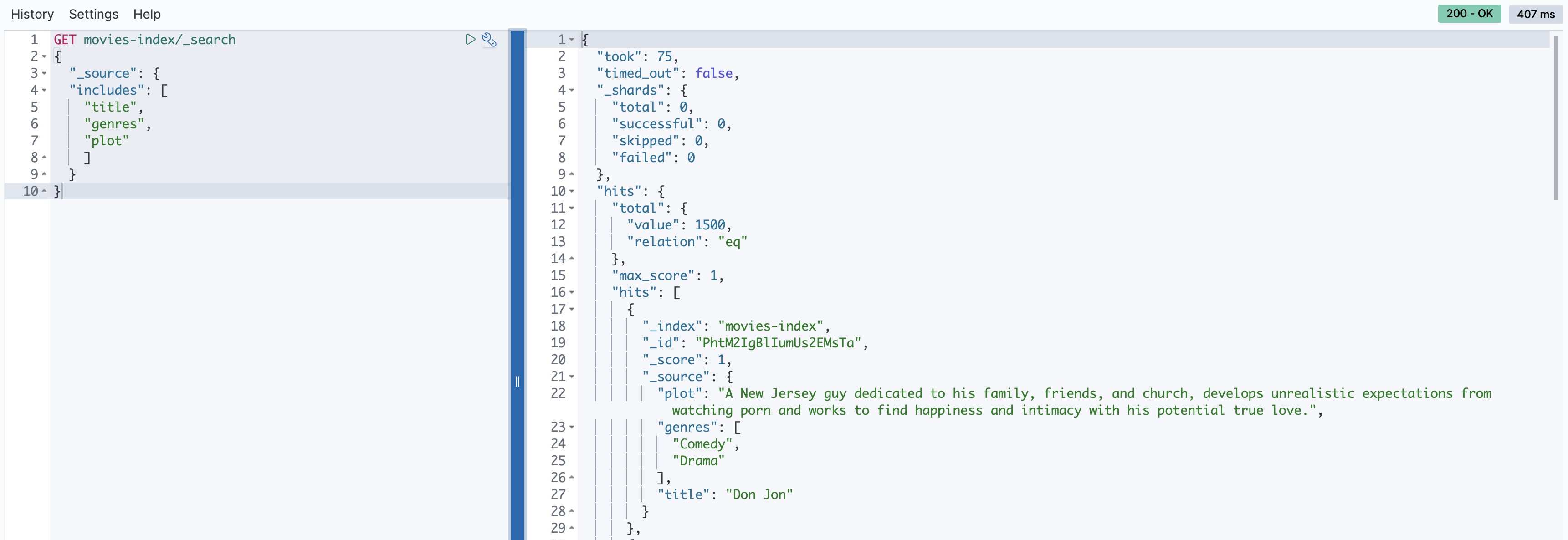1568x540 pixels.
Task: Click the "genres" entry in request includes
Action: (x=118, y=124)
